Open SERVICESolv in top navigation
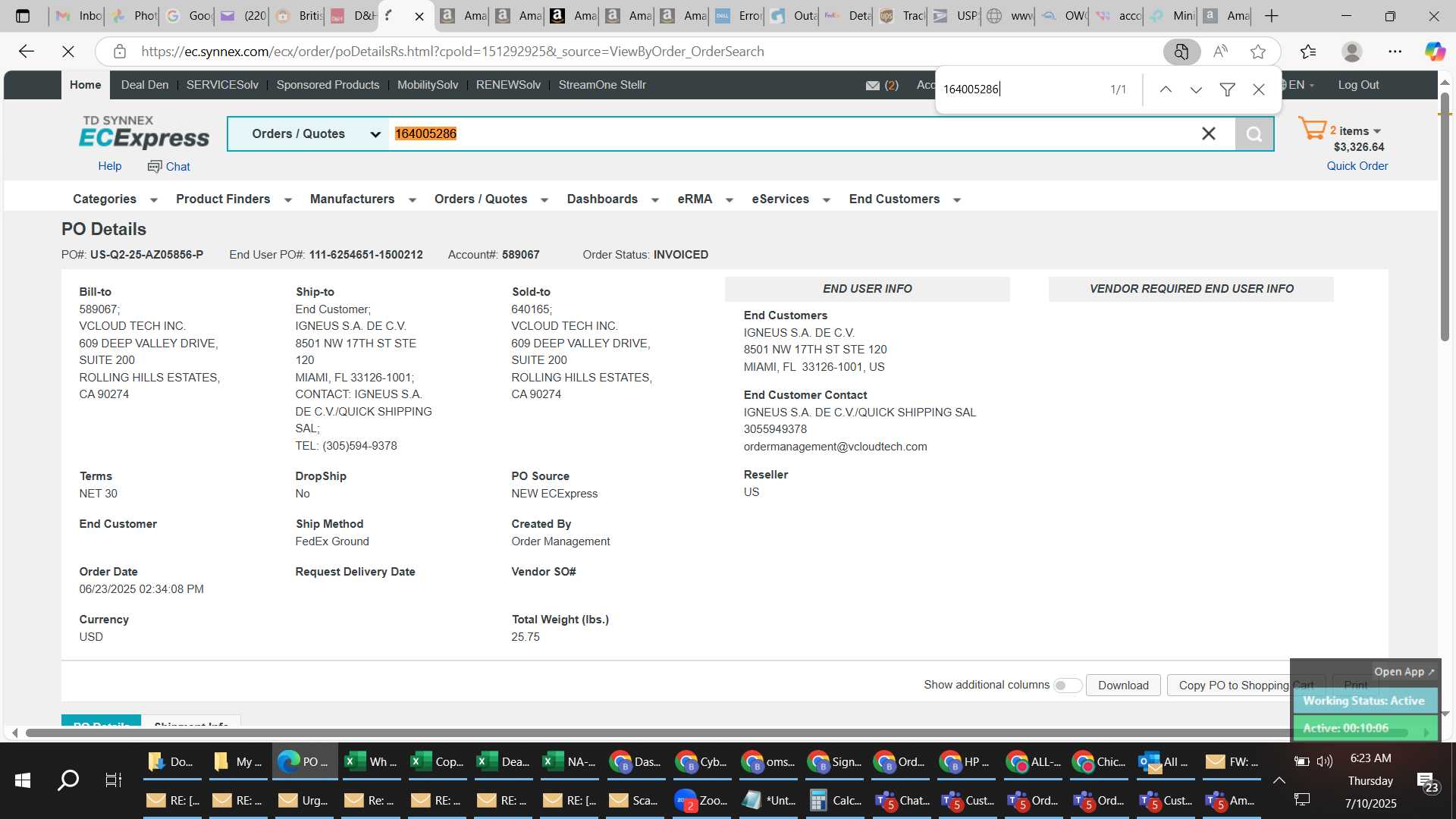The height and width of the screenshot is (819, 1456). [x=222, y=85]
